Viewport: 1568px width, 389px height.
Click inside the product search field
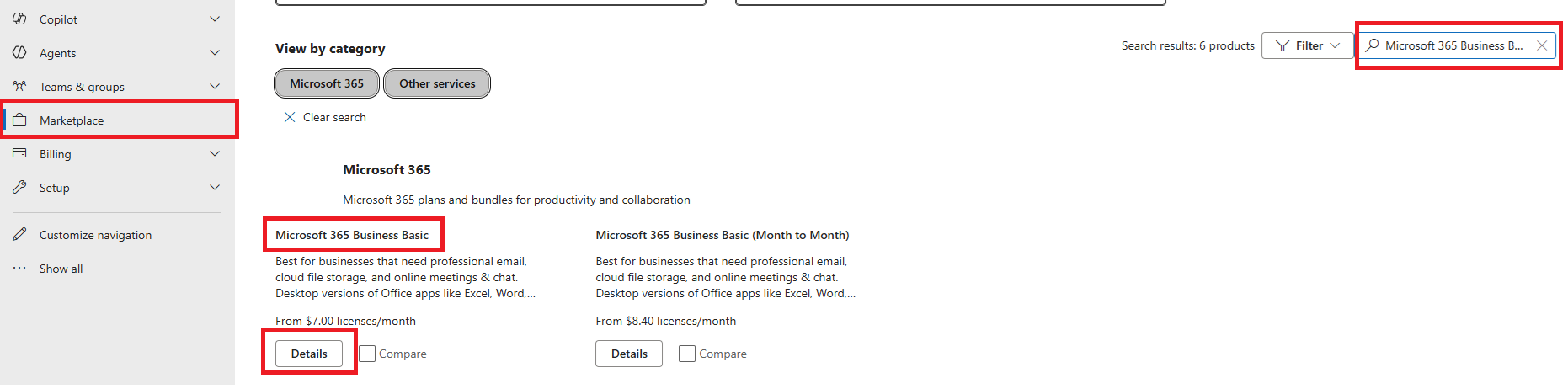click(1457, 45)
